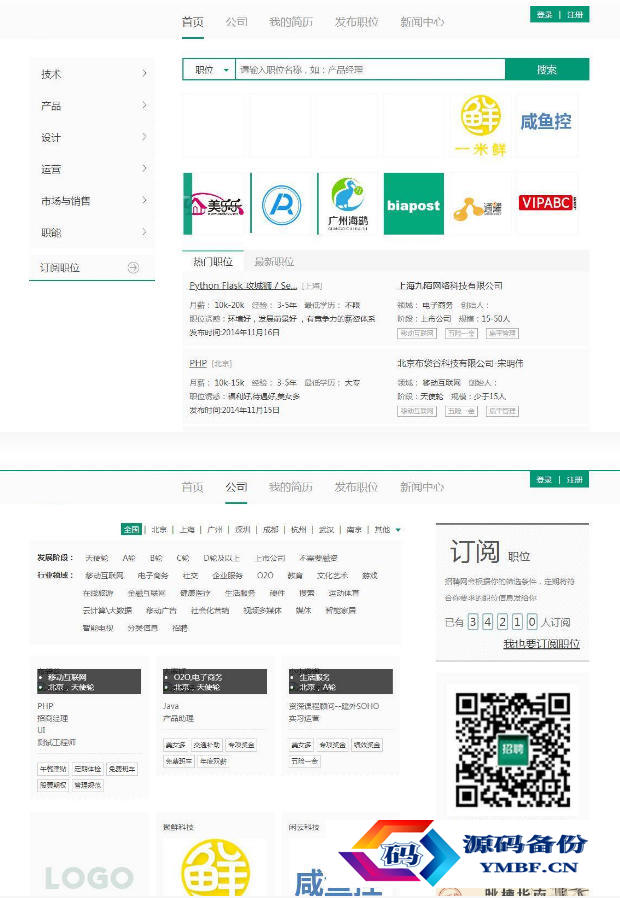Expand the 职能 category chevron

pyautogui.click(x=144, y=232)
